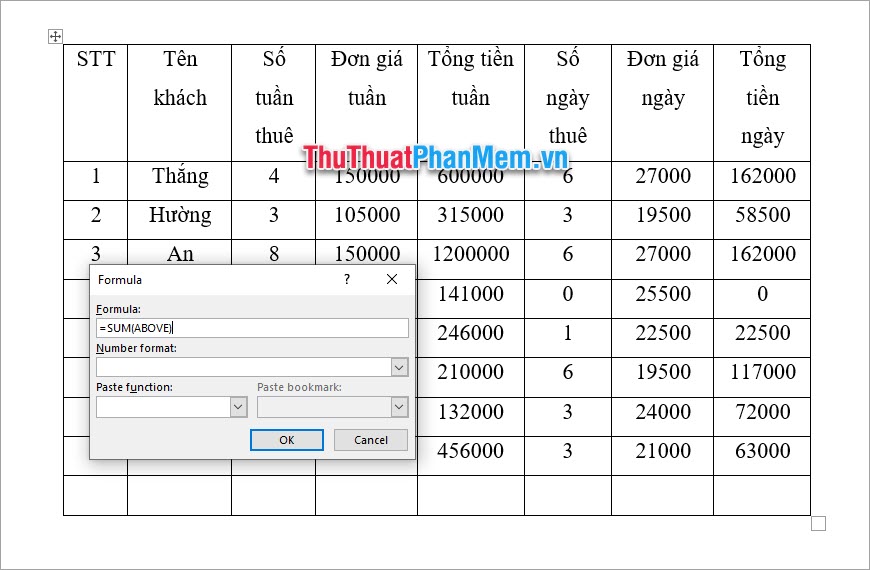The width and height of the screenshot is (870, 570).
Task: Select the STT header cell
Action: click(x=95, y=103)
